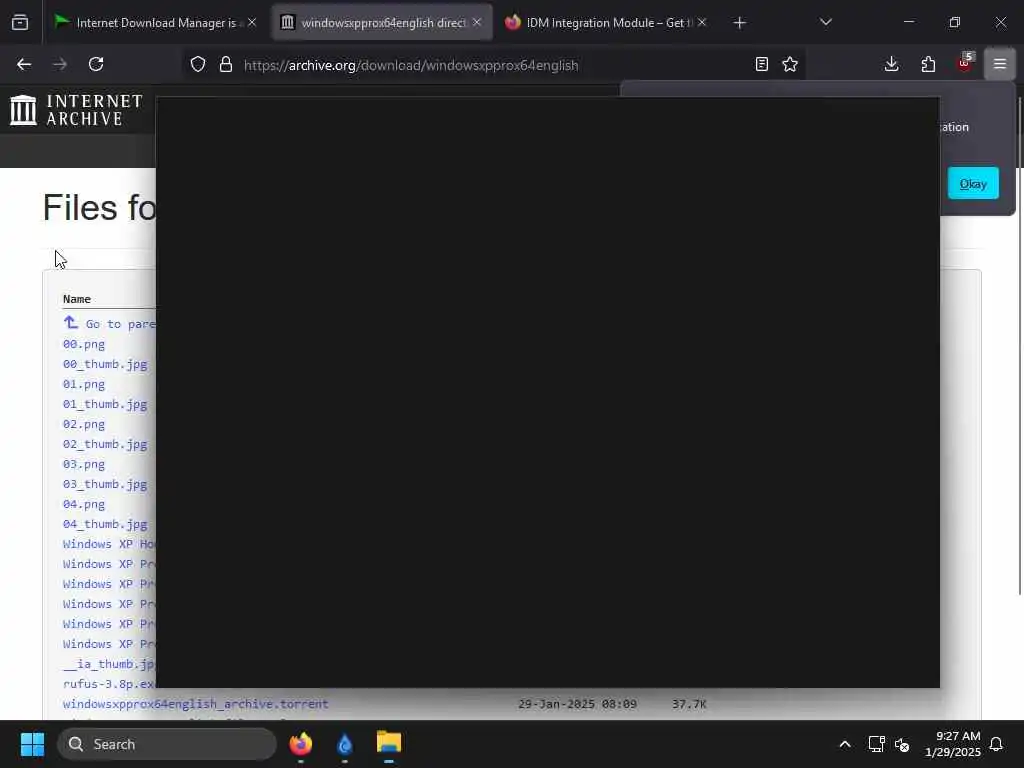Image resolution: width=1024 pixels, height=768 pixels.
Task: Open the 00.png file link
Action: [84, 344]
